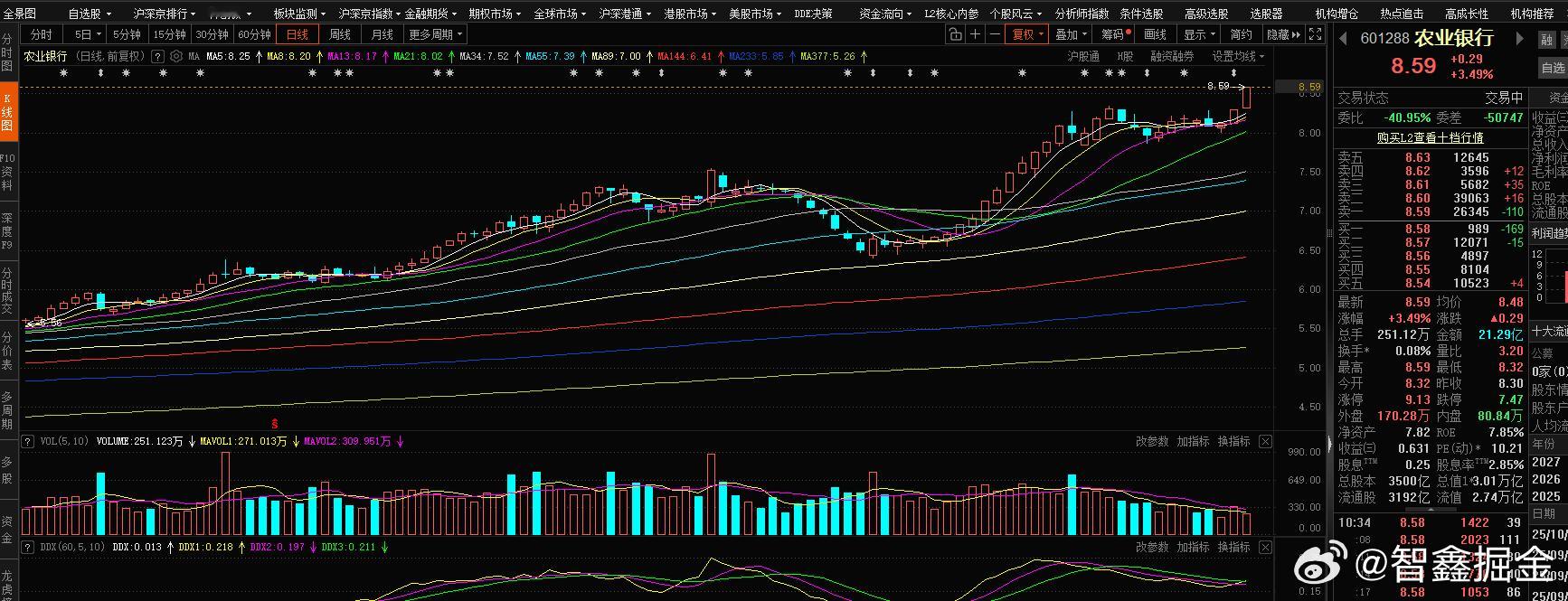Click the MA5:8.25 moving average label
The width and height of the screenshot is (1568, 601).
[228, 56]
